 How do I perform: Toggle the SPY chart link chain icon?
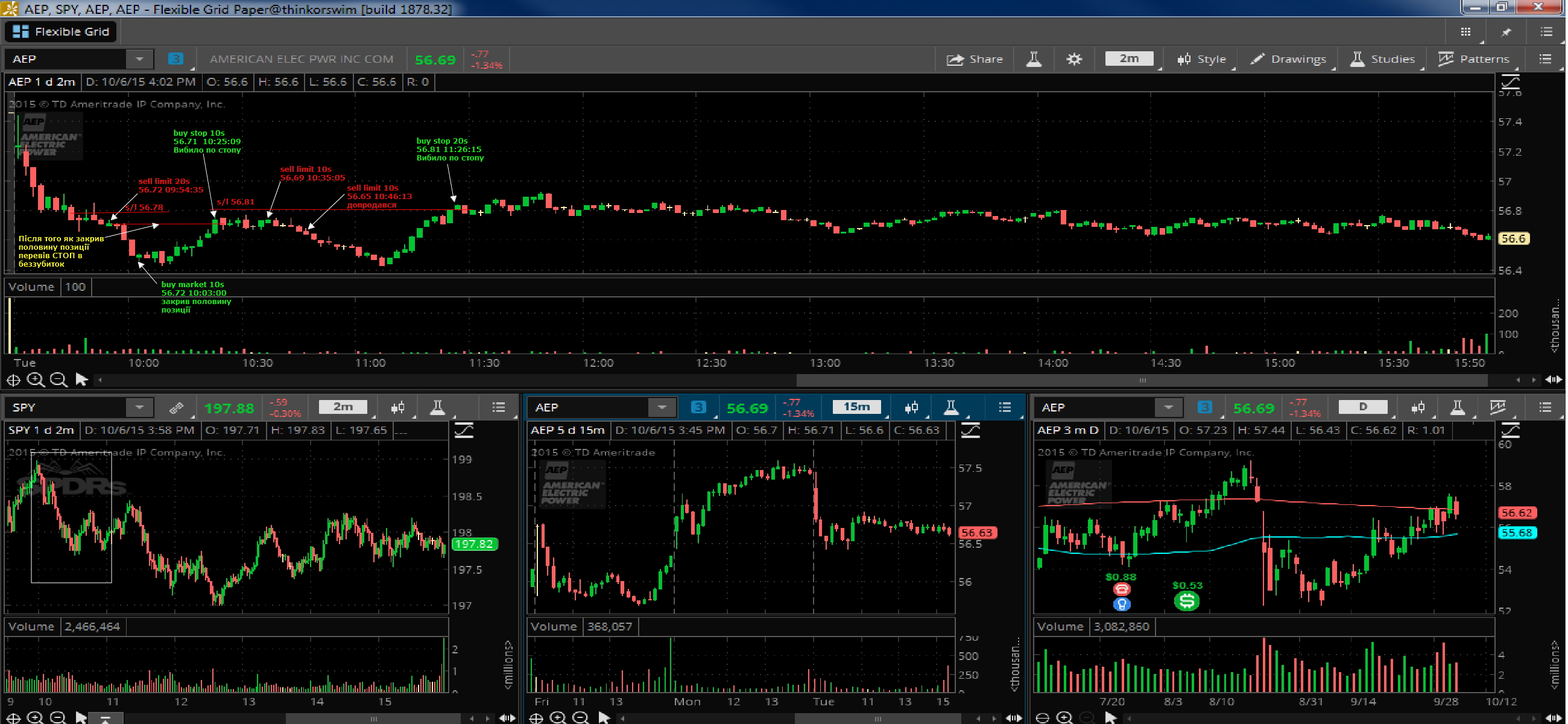(177, 408)
